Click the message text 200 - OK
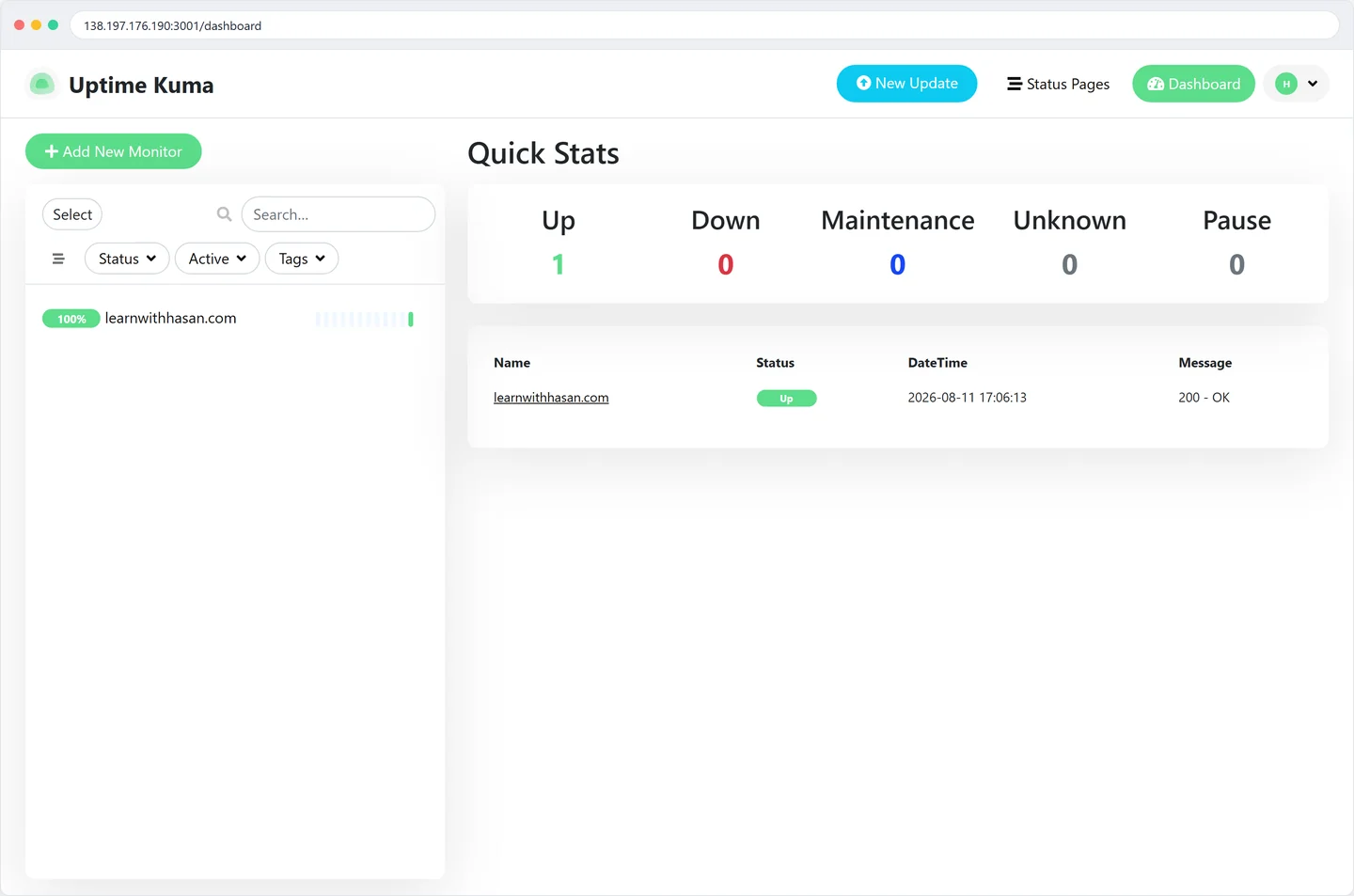This screenshot has height=896, width=1354. click(1204, 398)
